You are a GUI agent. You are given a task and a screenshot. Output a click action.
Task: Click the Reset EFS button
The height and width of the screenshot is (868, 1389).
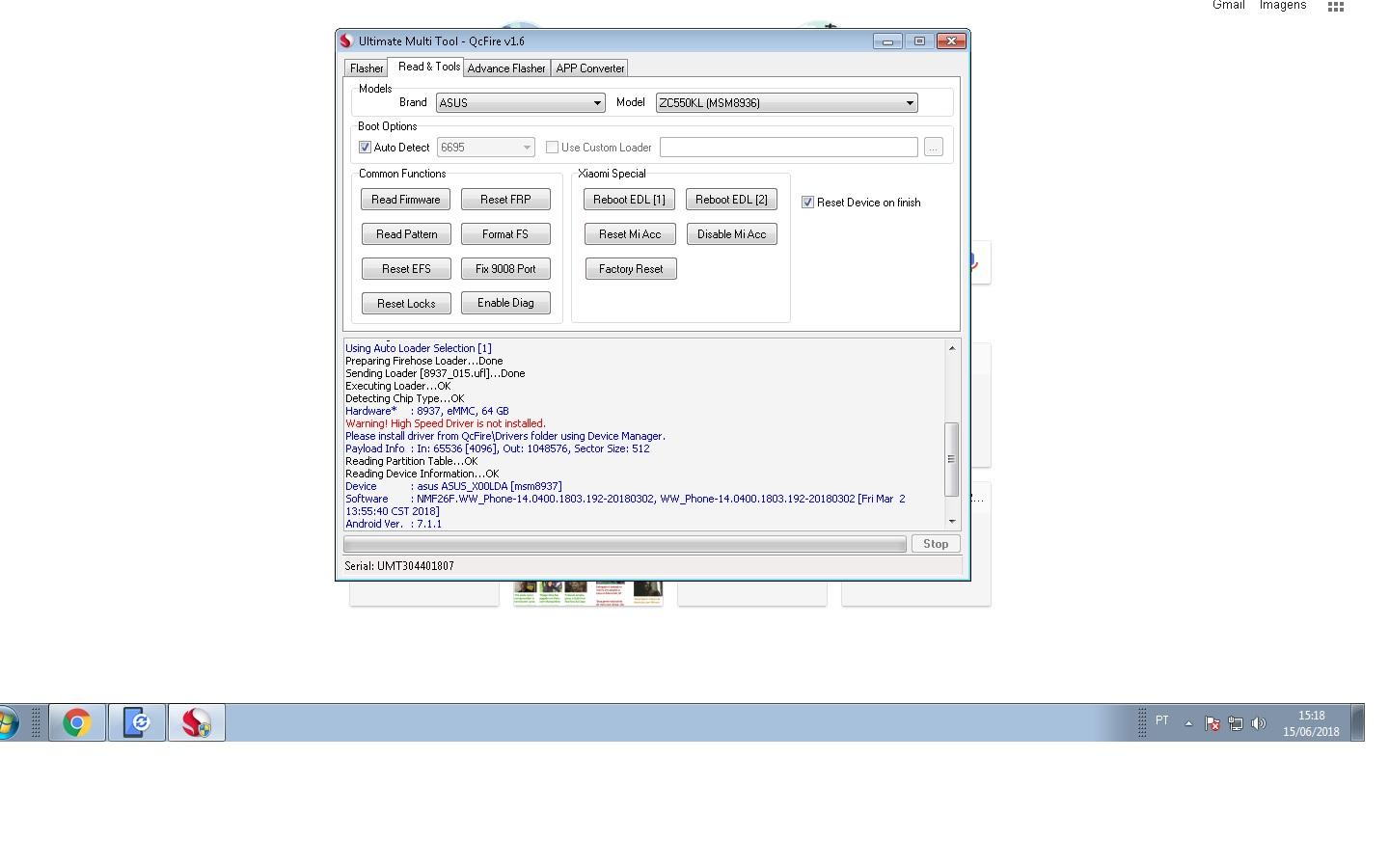pyautogui.click(x=406, y=269)
